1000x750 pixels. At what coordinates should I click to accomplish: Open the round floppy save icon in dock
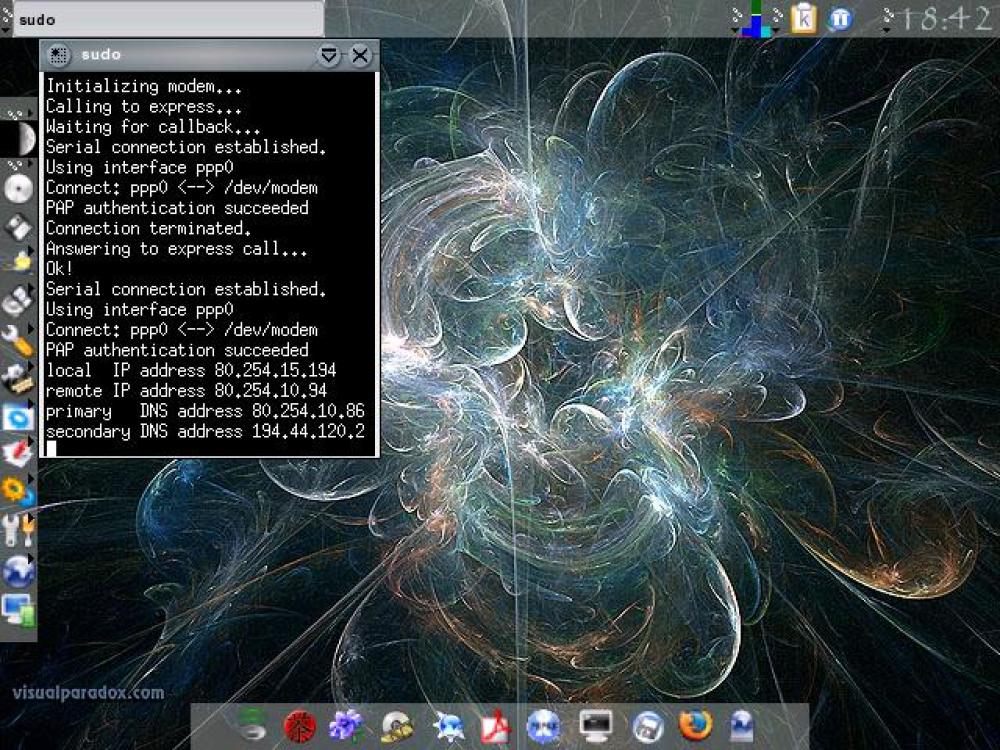coord(647,727)
